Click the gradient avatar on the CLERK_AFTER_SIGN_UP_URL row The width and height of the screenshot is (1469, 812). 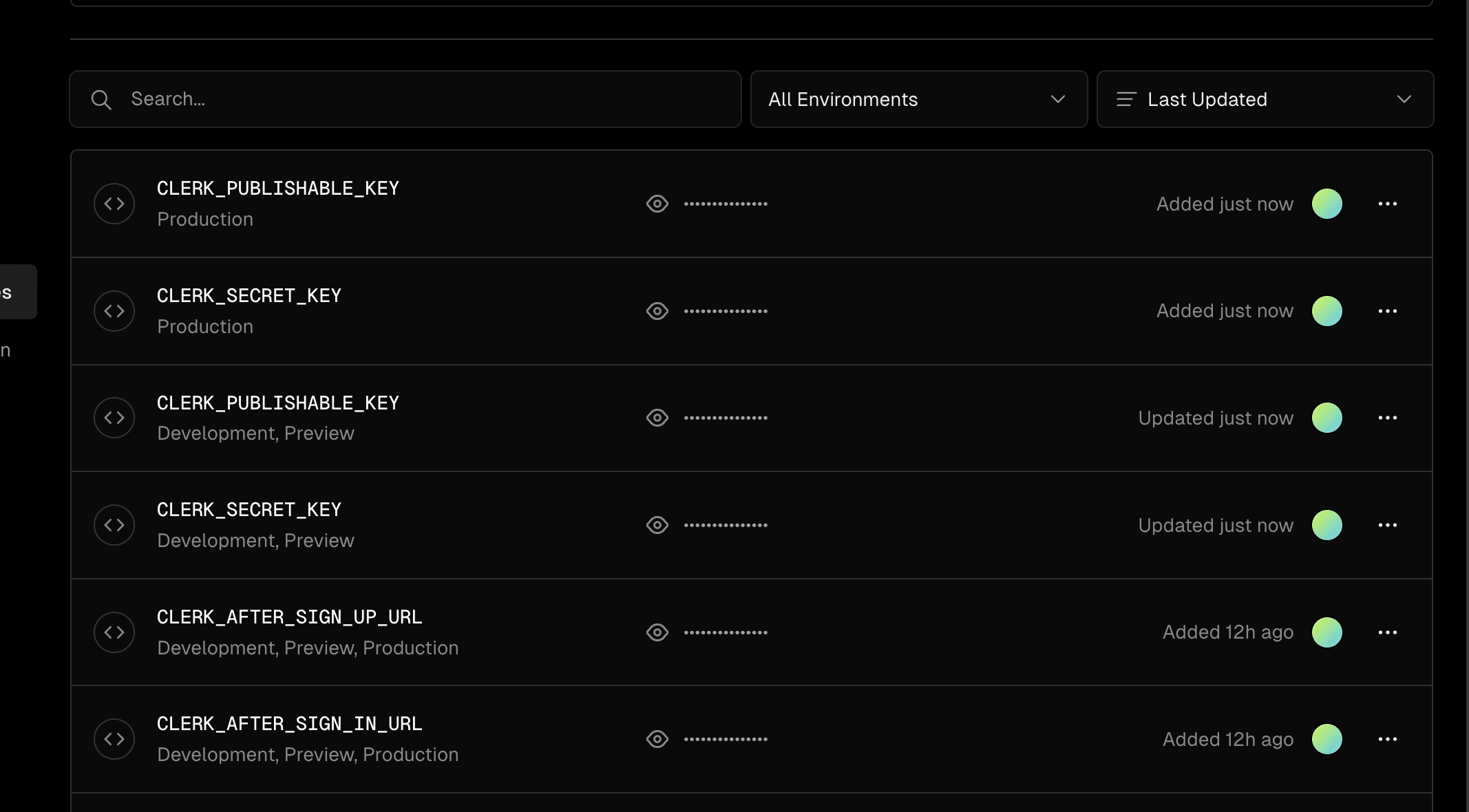[x=1327, y=632]
